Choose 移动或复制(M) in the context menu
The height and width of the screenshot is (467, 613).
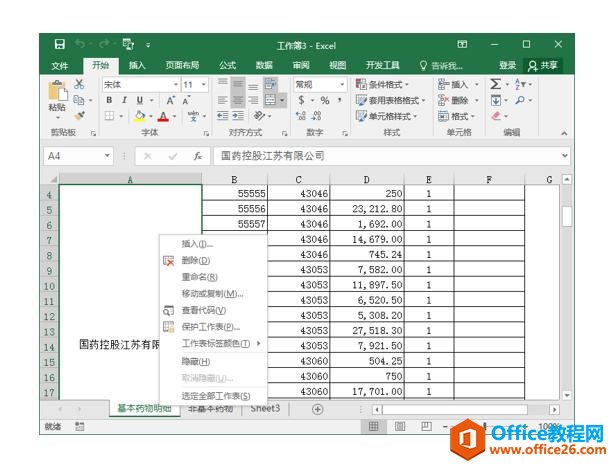pyautogui.click(x=214, y=293)
